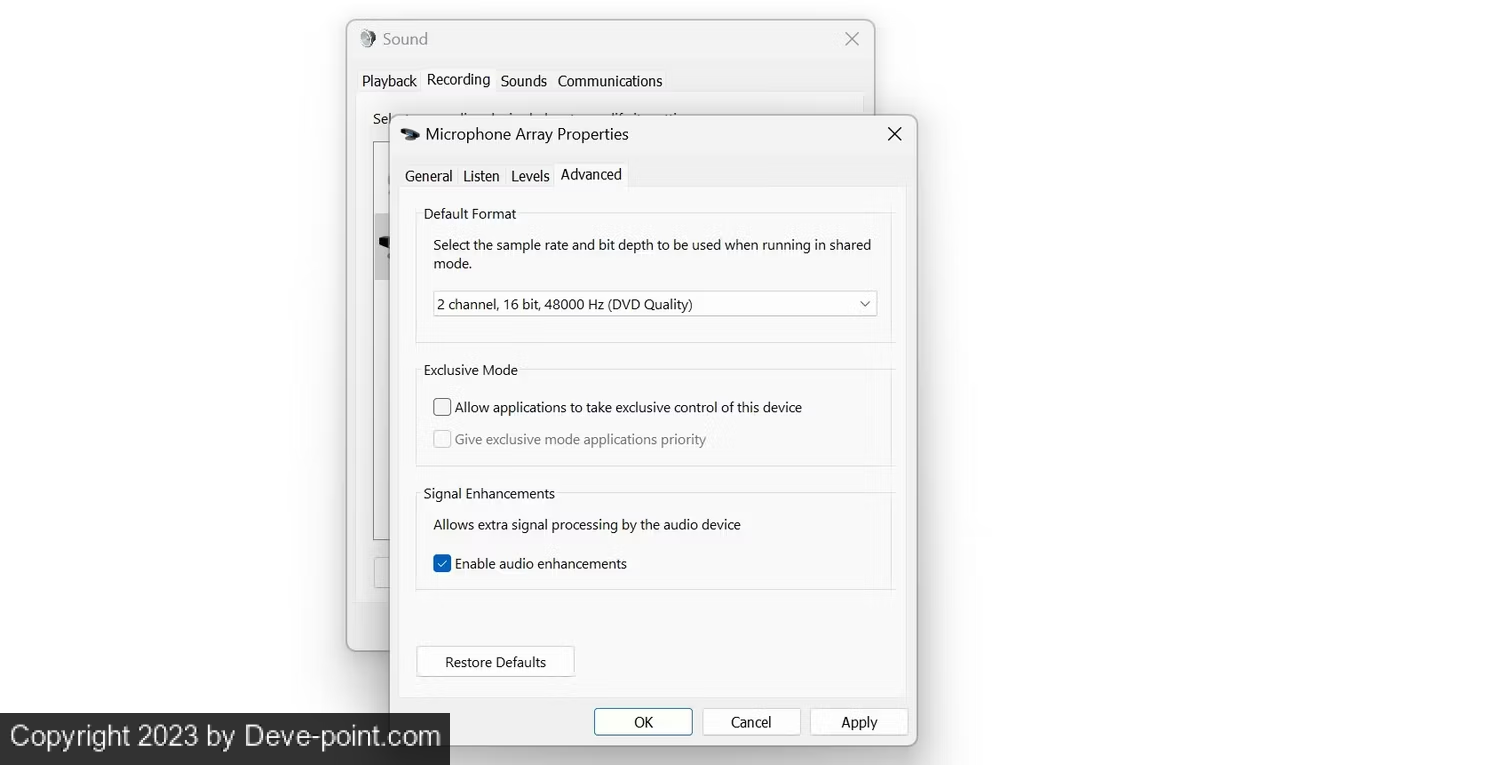
Task: Select the Recording tab in Sound window
Action: point(458,79)
